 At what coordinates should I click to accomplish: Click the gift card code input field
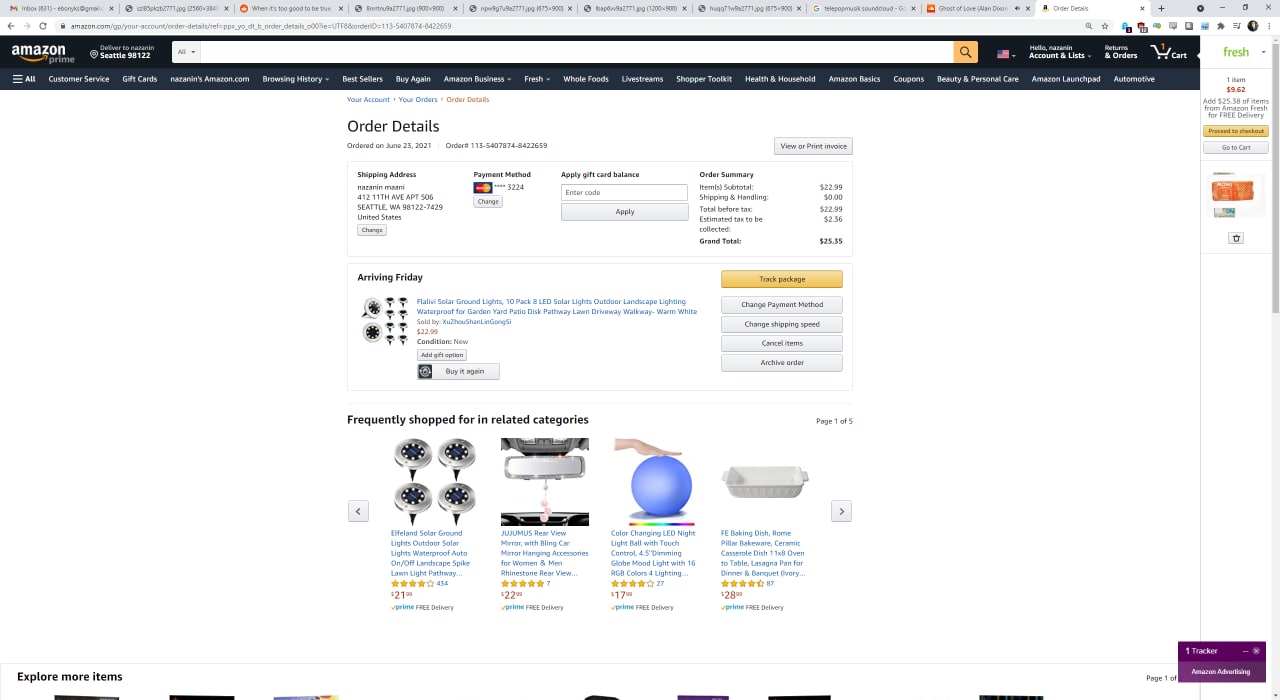coord(625,192)
